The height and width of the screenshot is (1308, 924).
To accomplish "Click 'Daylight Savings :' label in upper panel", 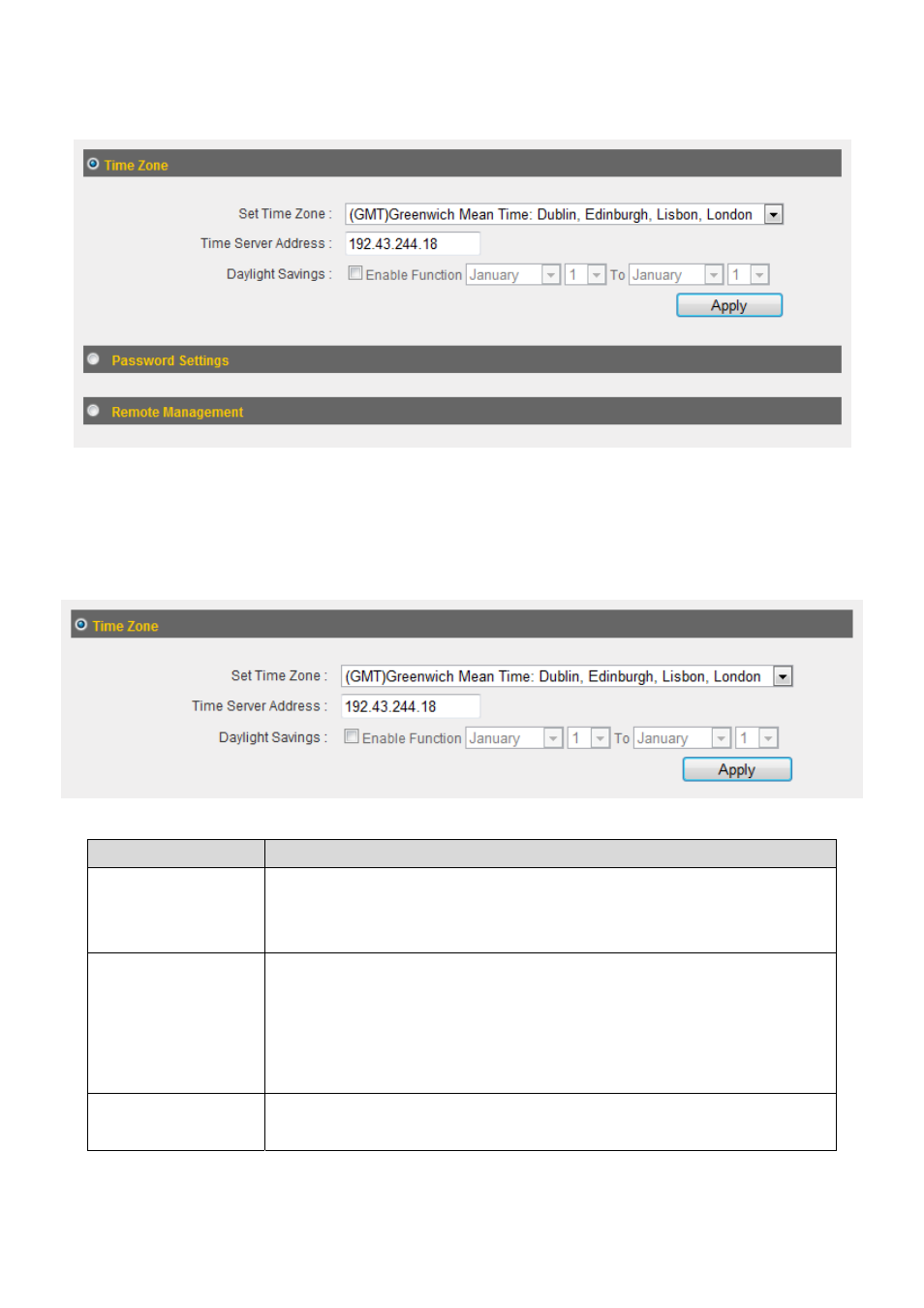I will tap(279, 274).
